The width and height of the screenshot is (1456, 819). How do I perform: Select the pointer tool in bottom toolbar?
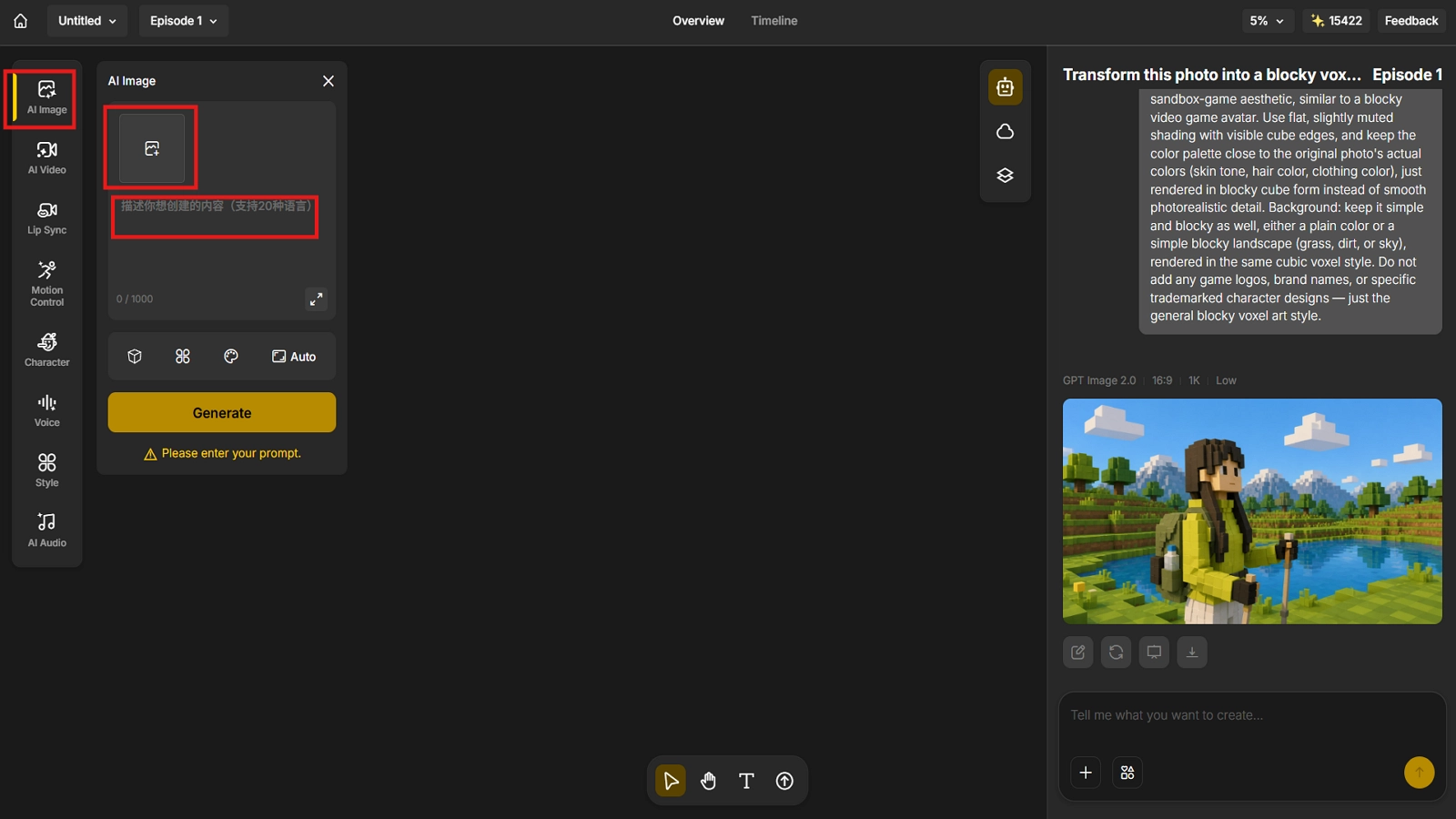tap(671, 781)
